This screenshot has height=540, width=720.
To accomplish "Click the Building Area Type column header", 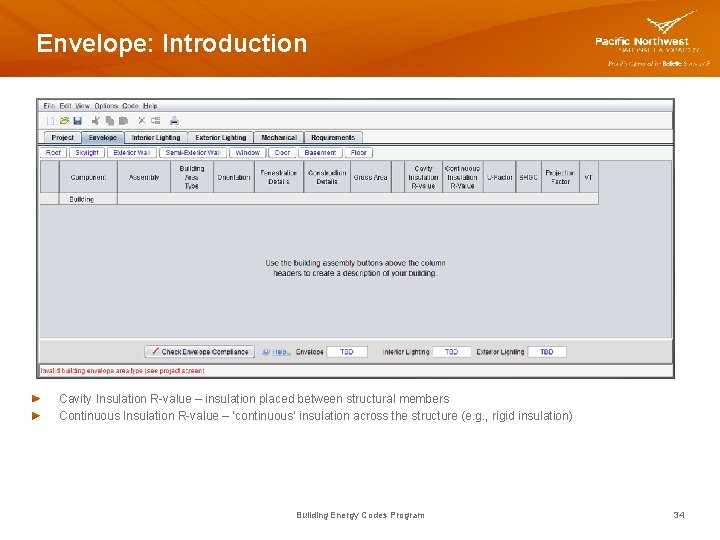I will [191, 177].
